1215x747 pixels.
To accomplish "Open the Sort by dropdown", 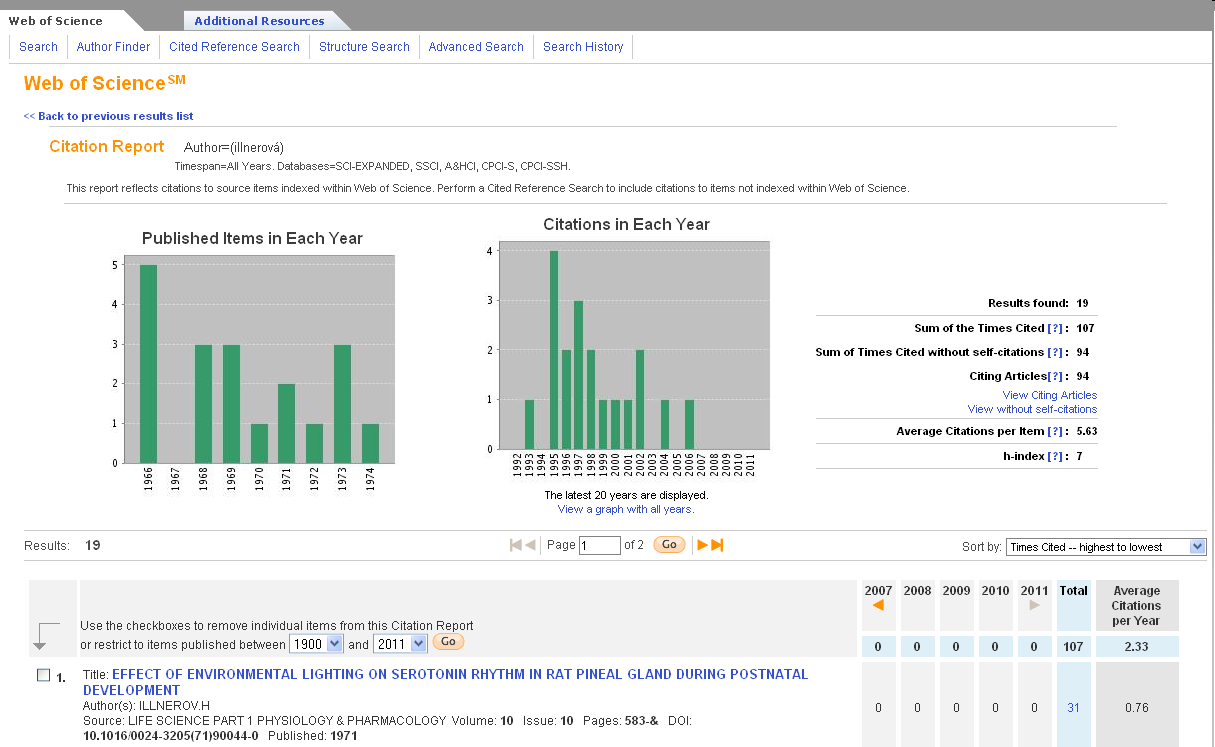I will click(1106, 547).
